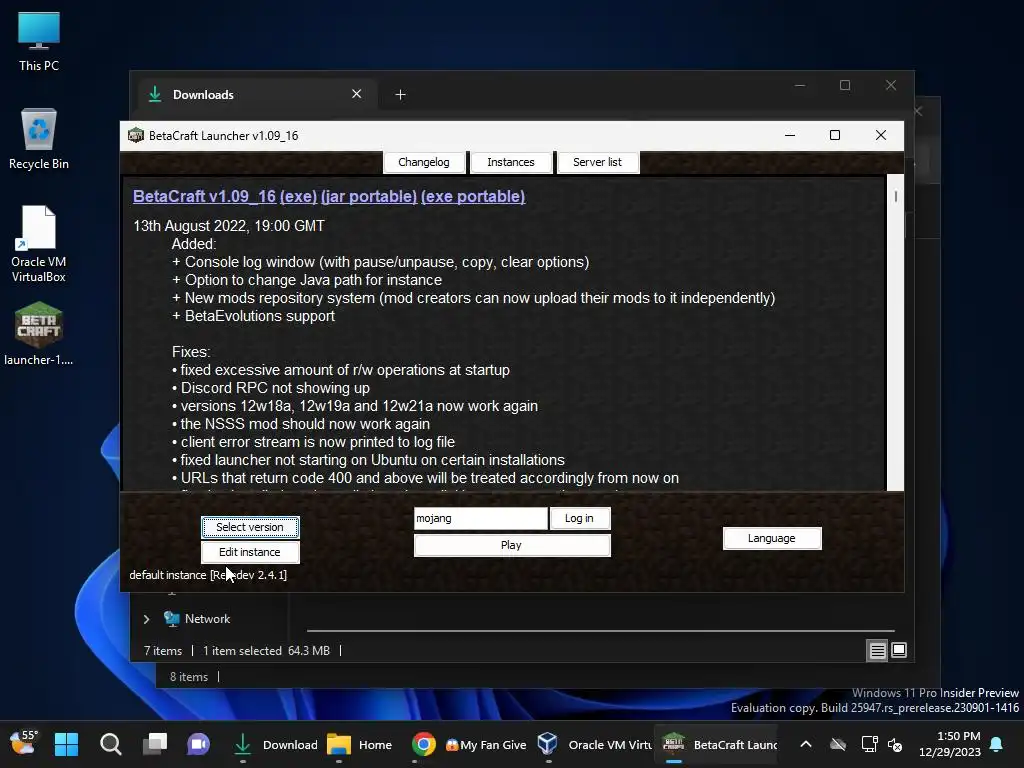Click BetaCraft Launcher title bar icon
Screen dimensions: 1024x768
click(136, 135)
